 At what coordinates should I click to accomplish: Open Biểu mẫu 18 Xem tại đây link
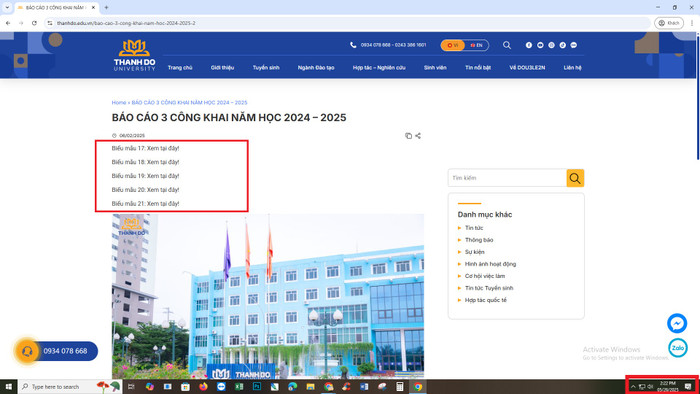(x=145, y=162)
